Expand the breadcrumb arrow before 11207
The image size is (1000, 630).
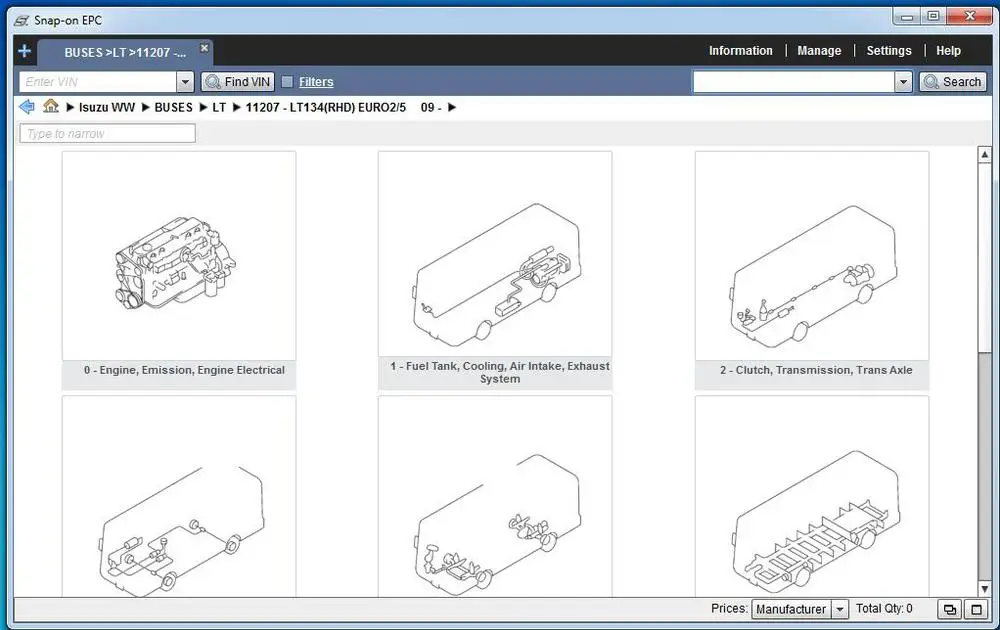(x=237, y=107)
